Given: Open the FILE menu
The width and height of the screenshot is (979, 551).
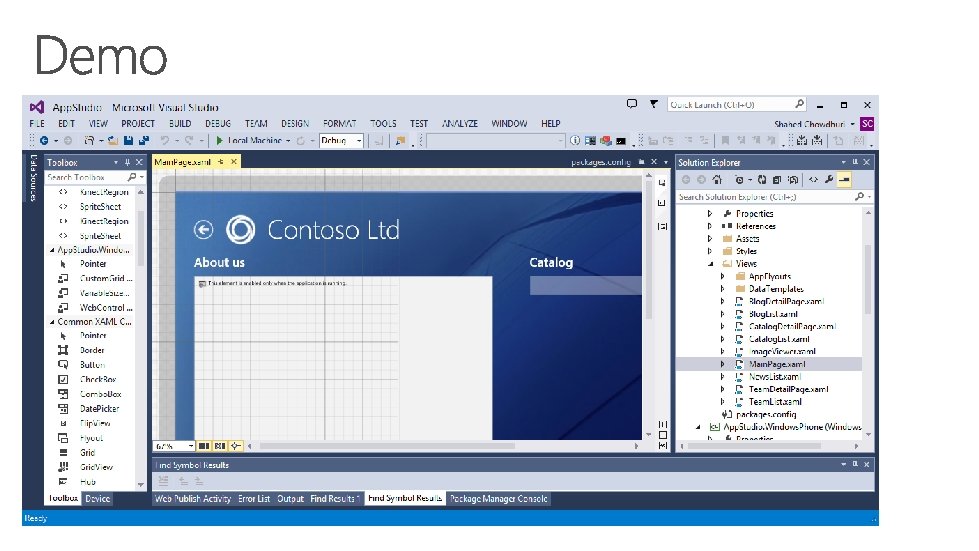Looking at the screenshot, I should coord(37,124).
